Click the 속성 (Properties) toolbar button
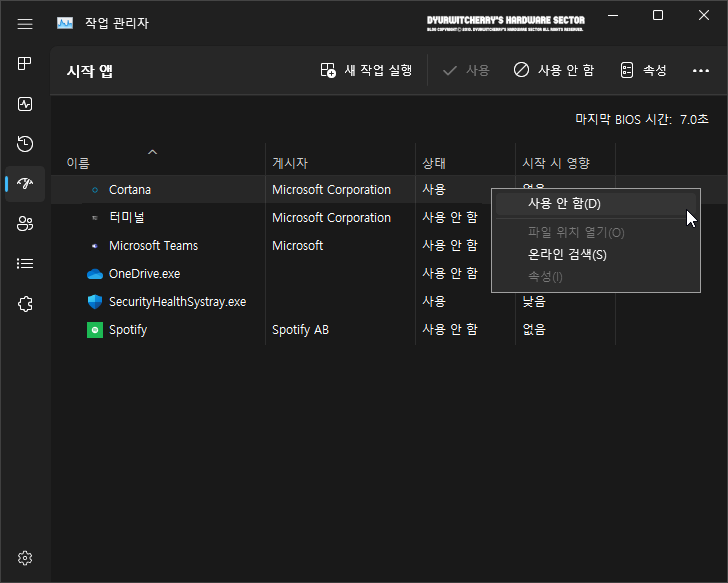The width and height of the screenshot is (728, 583). [644, 71]
